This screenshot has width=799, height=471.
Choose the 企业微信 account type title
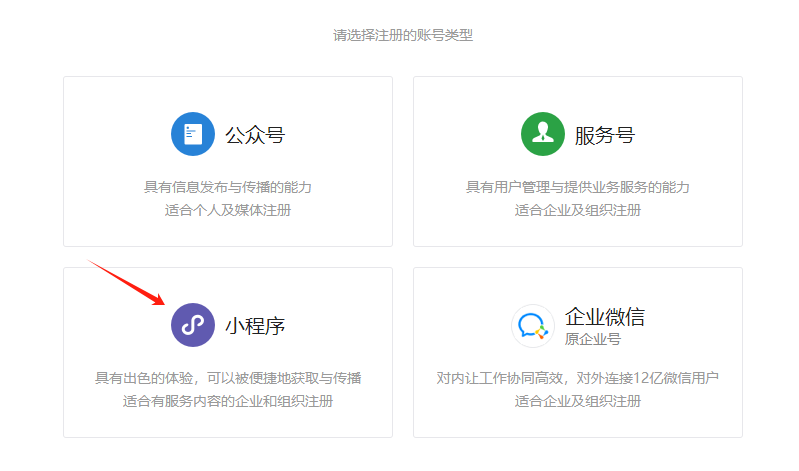click(605, 317)
